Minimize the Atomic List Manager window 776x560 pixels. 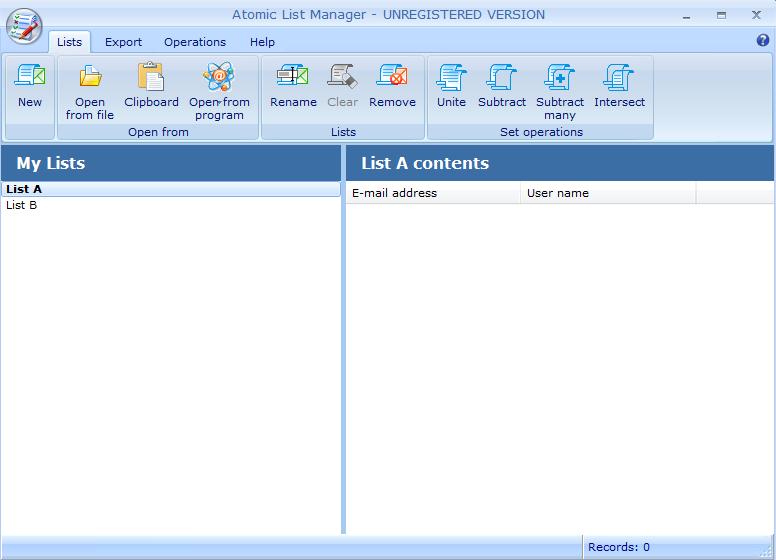click(x=686, y=16)
